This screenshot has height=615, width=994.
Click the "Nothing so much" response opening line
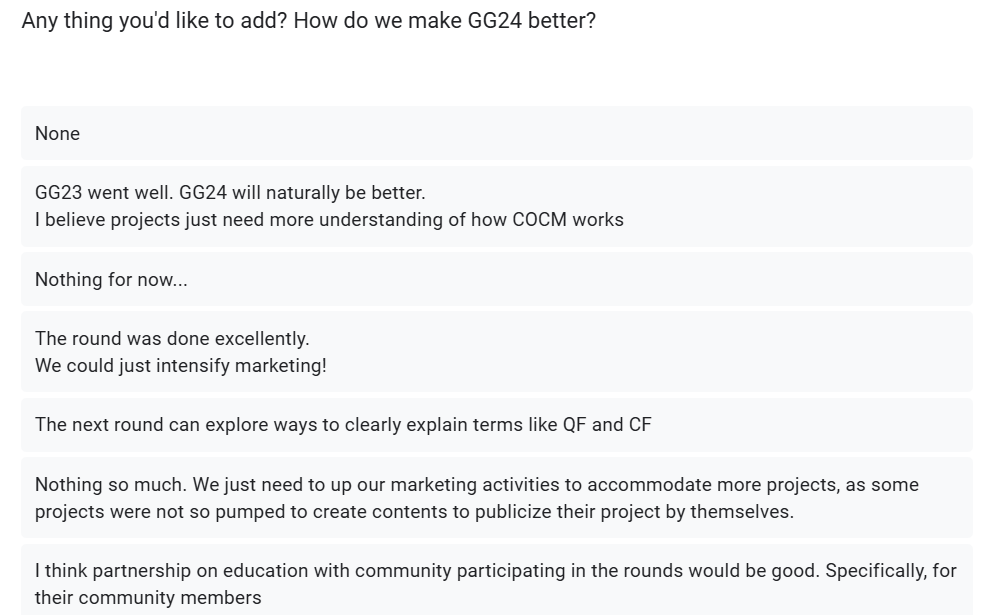(477, 485)
